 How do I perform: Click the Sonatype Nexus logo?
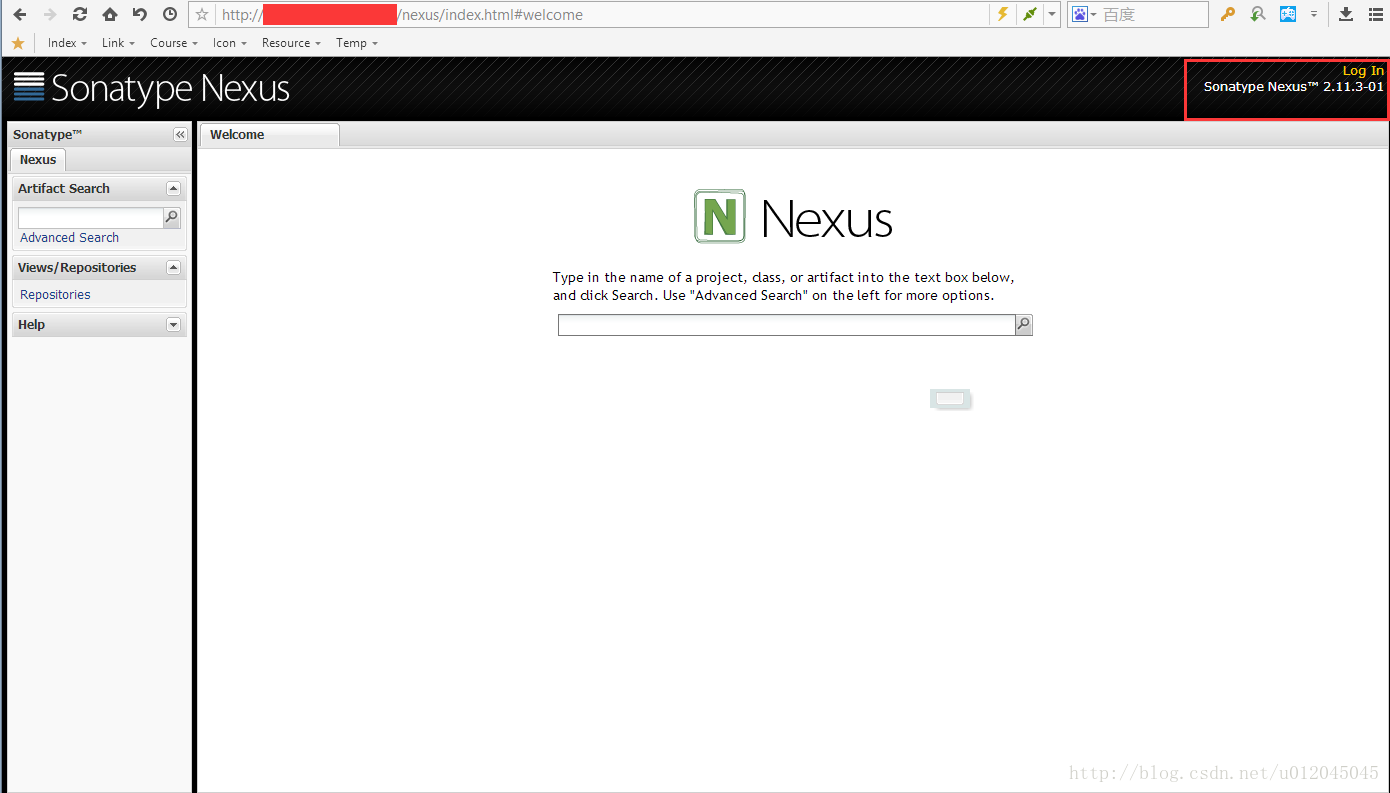(x=152, y=88)
